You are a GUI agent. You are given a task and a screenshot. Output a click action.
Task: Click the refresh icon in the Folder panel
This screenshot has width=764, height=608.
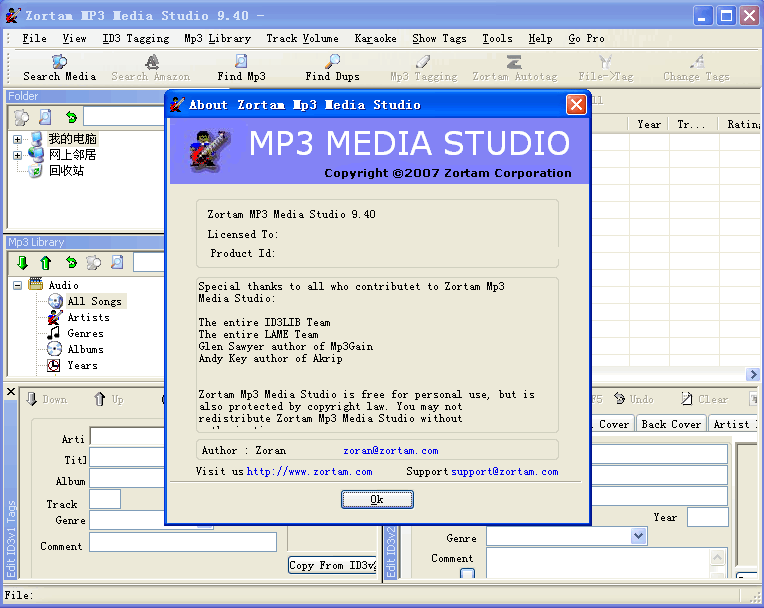pos(70,117)
